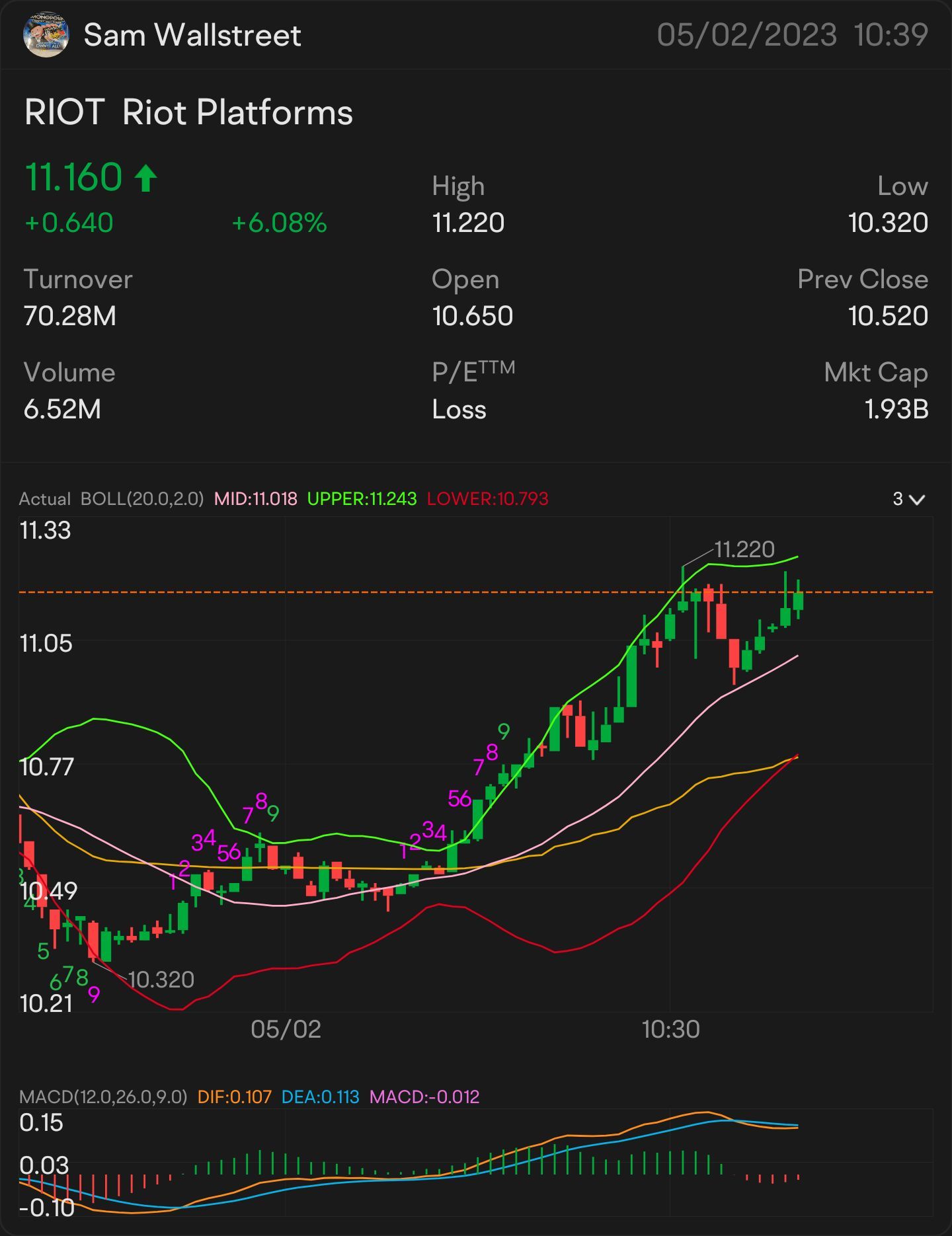This screenshot has width=952, height=1236.
Task: Click the Prev Close value 10.520
Action: (x=888, y=316)
